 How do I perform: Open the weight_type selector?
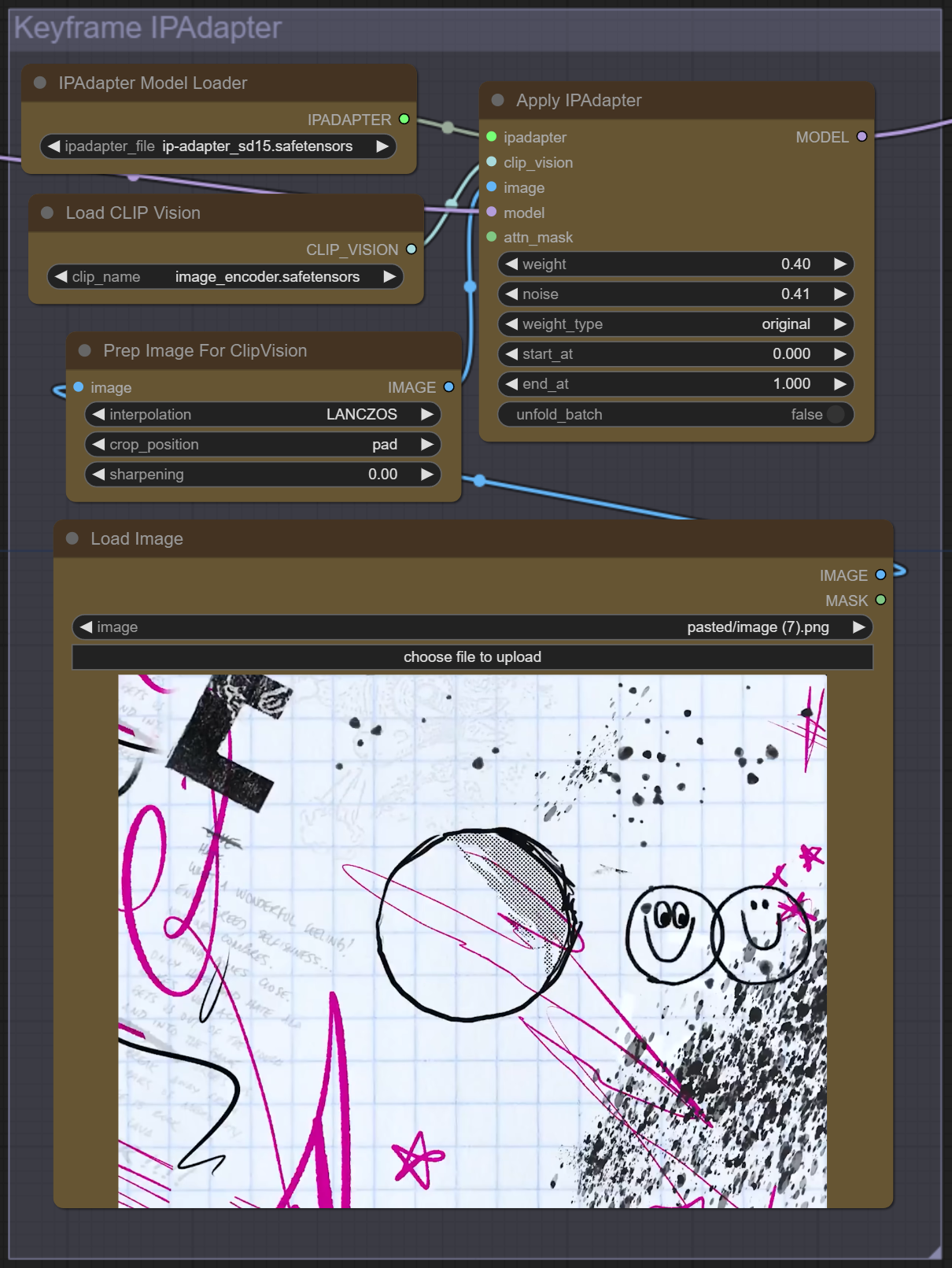pos(675,324)
